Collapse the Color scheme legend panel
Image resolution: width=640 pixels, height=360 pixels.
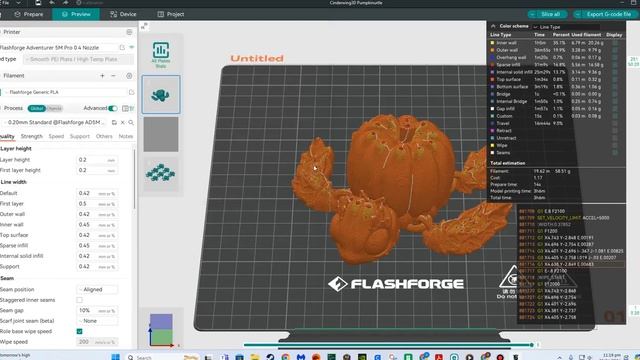[493, 26]
